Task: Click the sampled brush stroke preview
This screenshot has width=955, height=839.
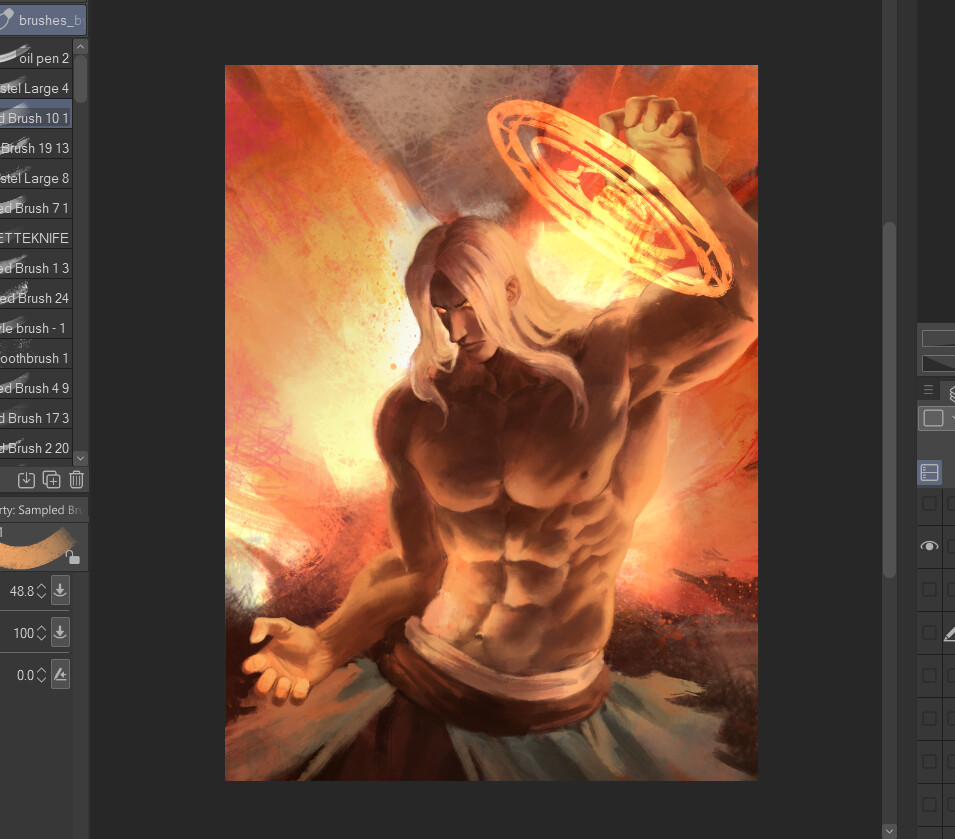Action: pos(35,547)
